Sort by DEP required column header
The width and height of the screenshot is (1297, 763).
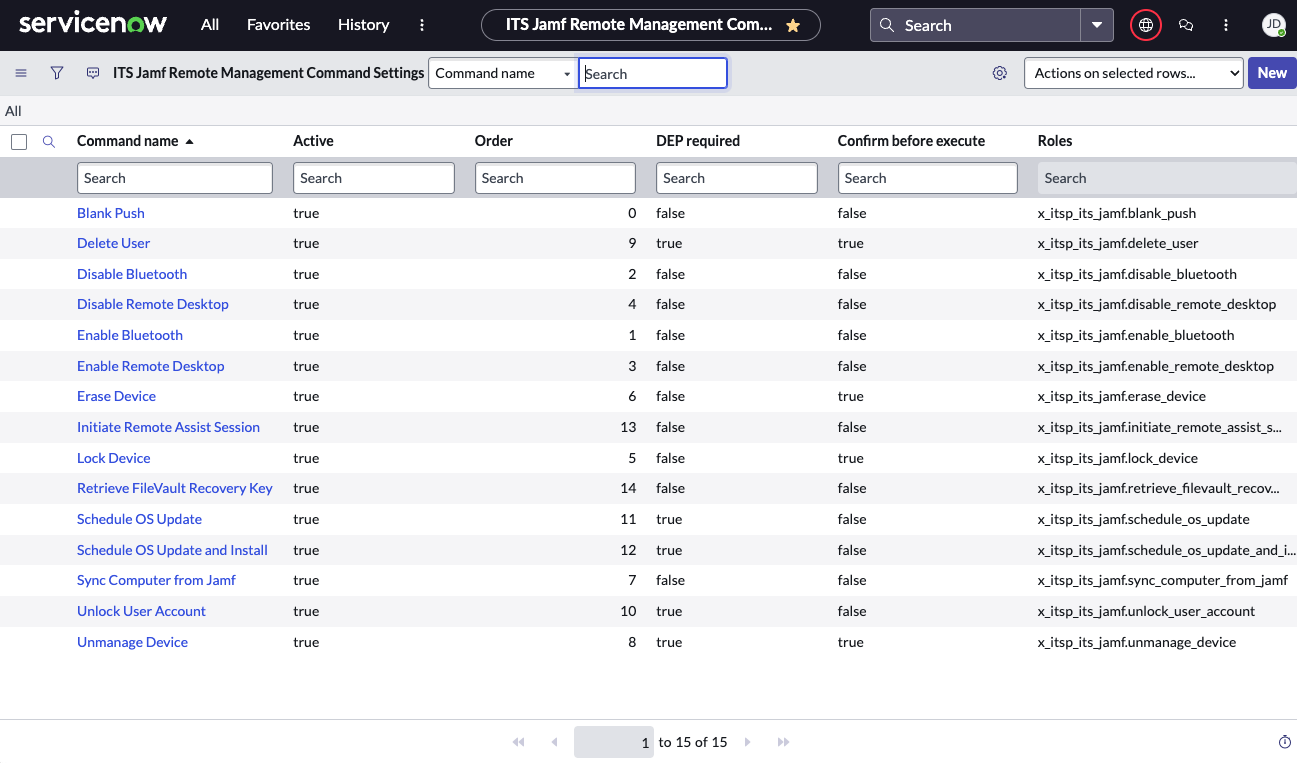pyautogui.click(x=698, y=141)
